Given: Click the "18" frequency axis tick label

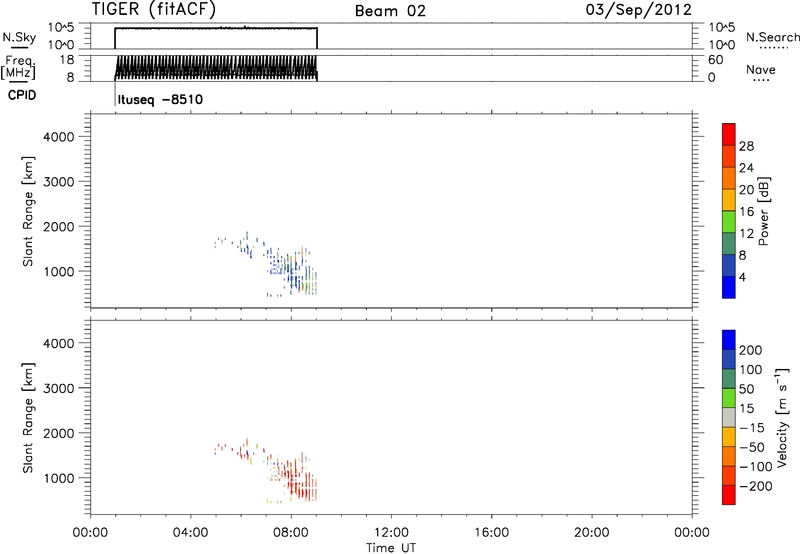Looking at the screenshot, I should pyautogui.click(x=67, y=60).
